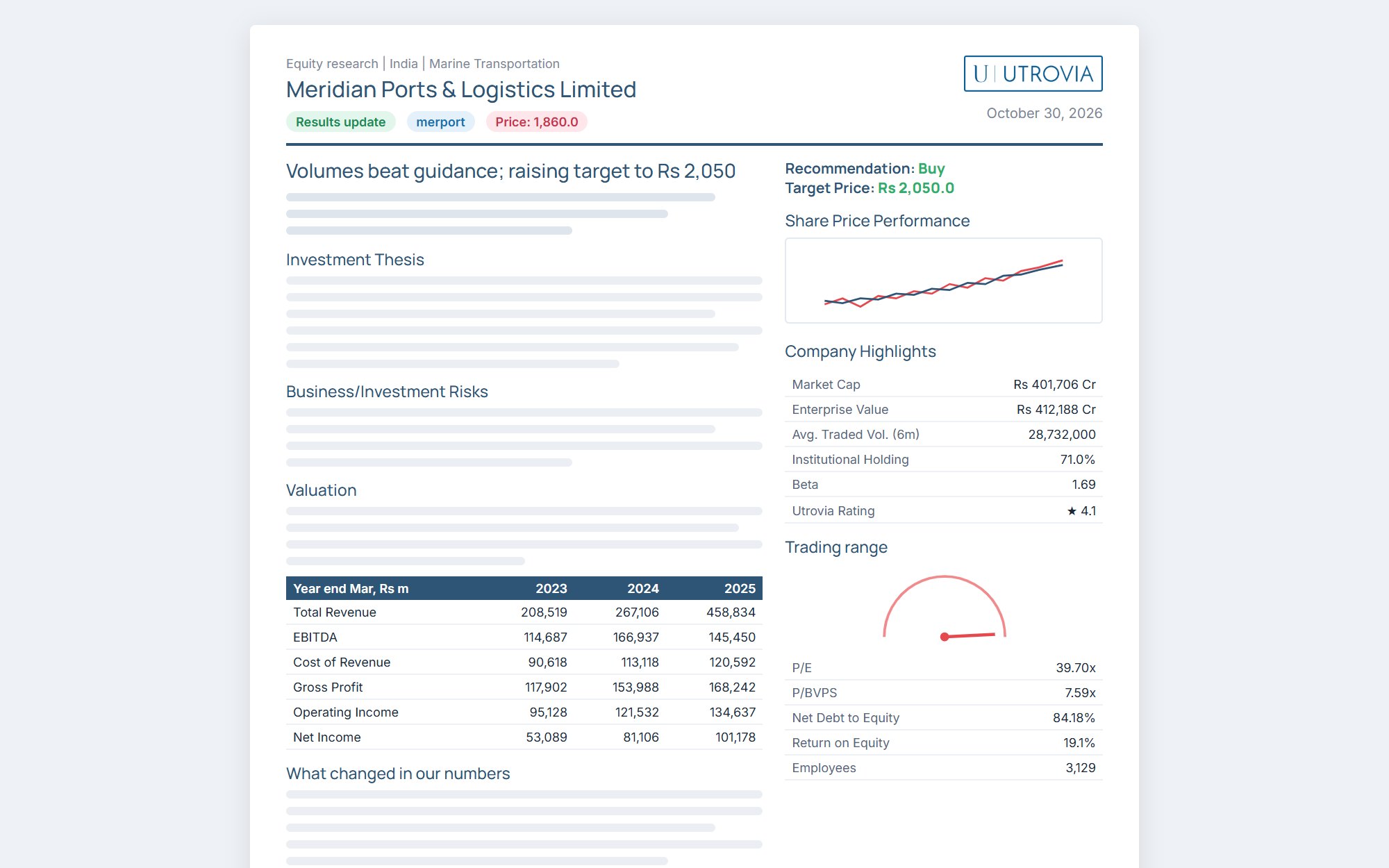This screenshot has height=868, width=1389.
Task: Click the trading range gauge
Action: 944,607
